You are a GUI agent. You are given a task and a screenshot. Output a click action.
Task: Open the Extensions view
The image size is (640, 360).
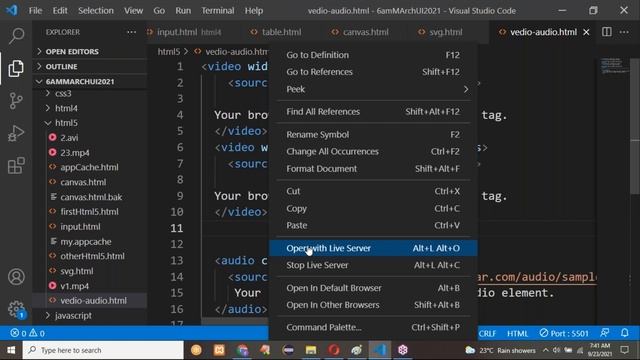click(x=16, y=165)
